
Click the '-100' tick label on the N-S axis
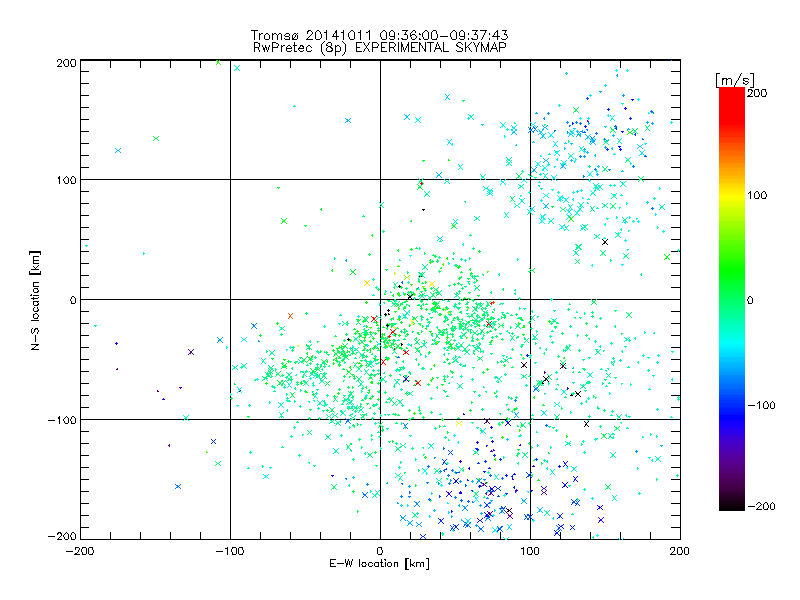pyautogui.click(x=62, y=420)
